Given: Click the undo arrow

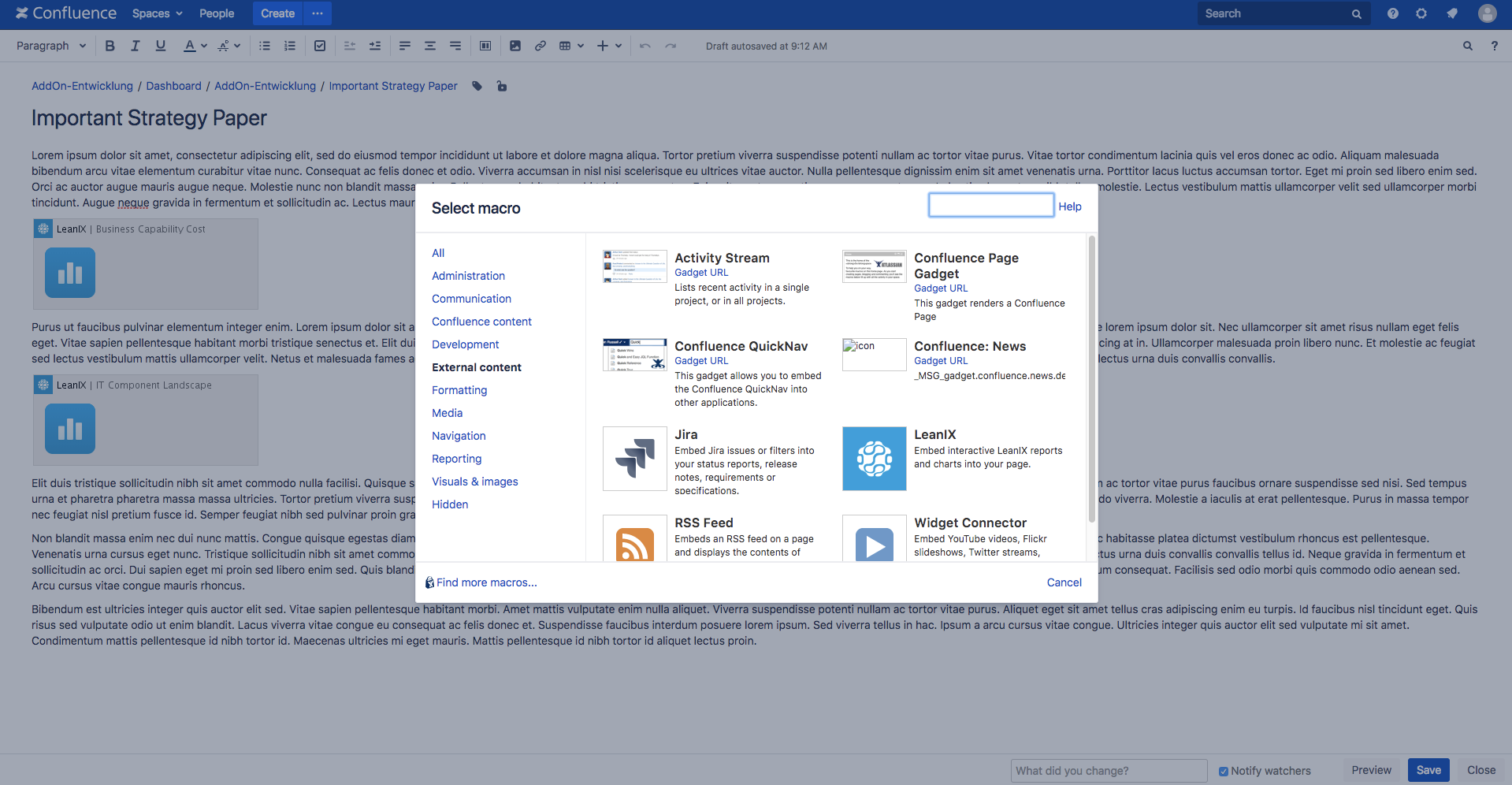Looking at the screenshot, I should (x=645, y=46).
